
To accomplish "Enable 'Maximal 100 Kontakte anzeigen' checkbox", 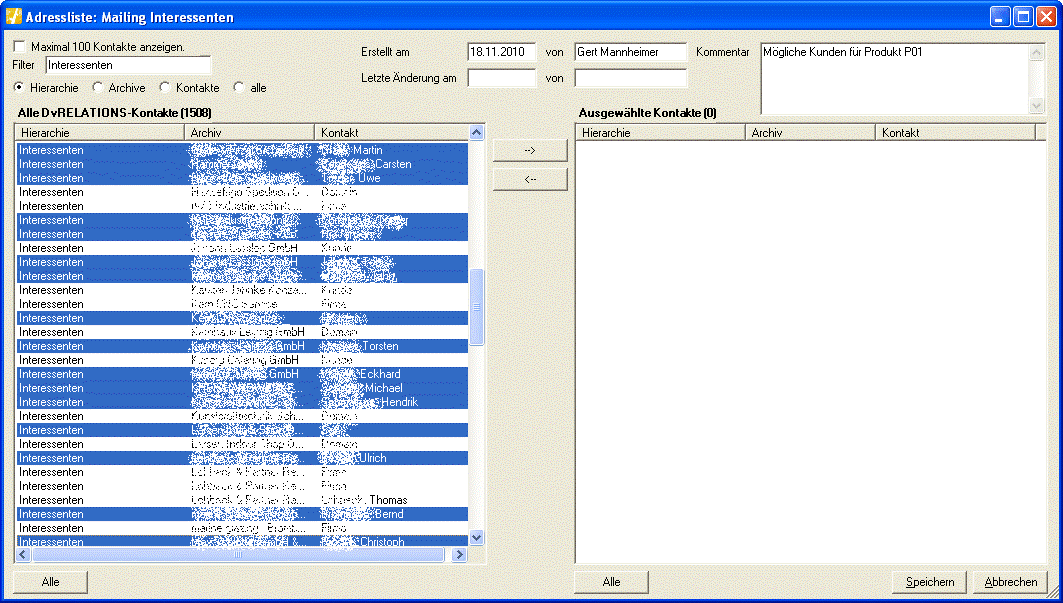I will (x=20, y=47).
